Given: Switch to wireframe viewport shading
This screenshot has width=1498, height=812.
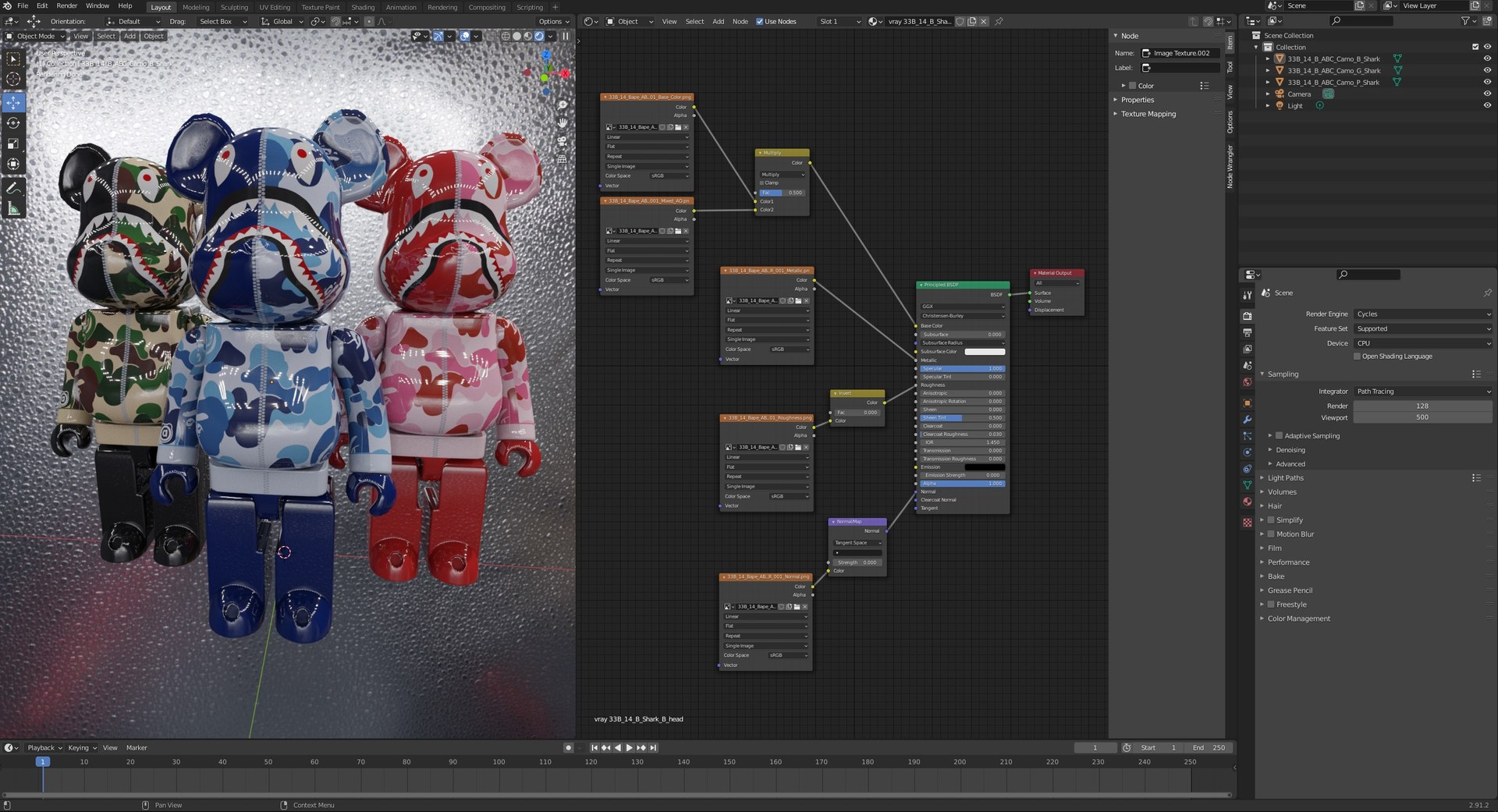Looking at the screenshot, I should coord(506,36).
